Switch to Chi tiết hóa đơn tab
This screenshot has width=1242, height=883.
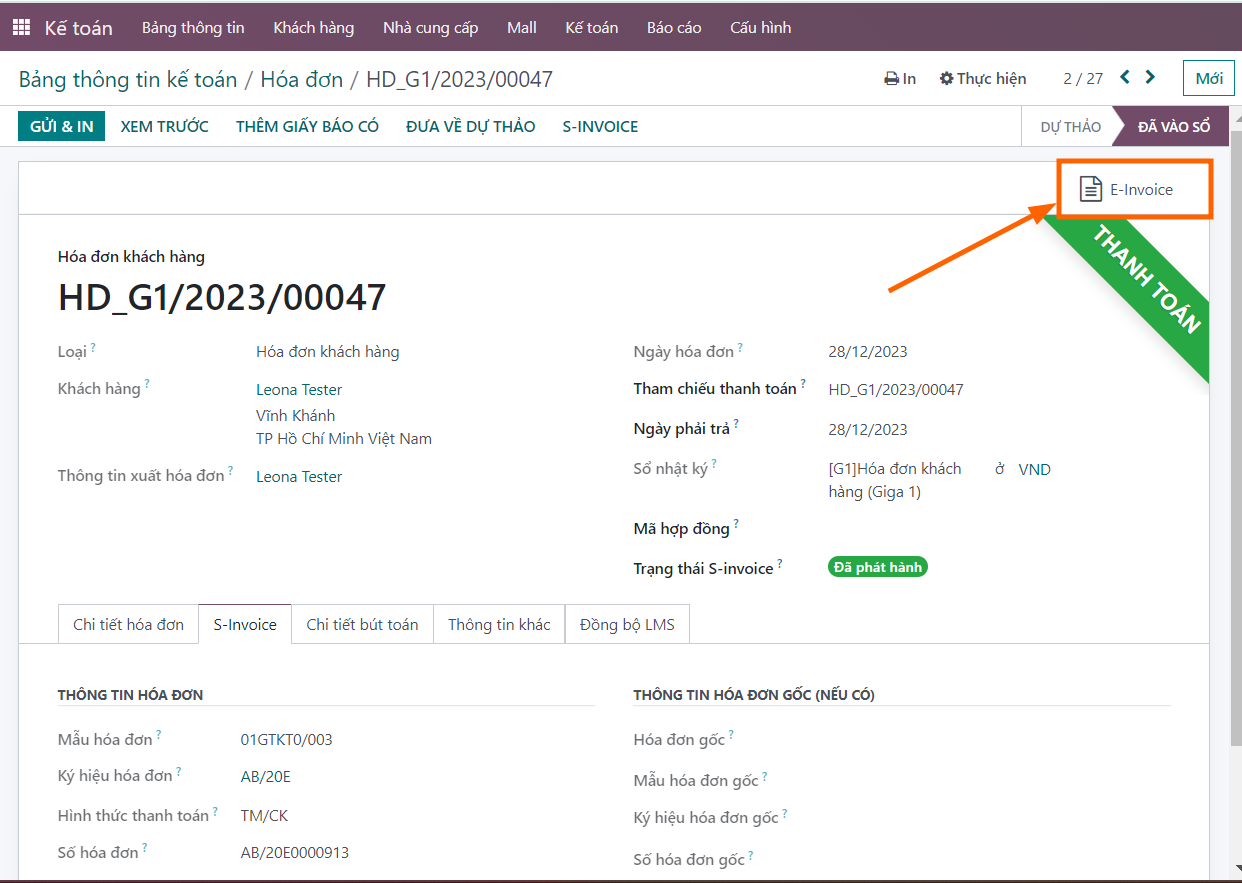tap(129, 624)
